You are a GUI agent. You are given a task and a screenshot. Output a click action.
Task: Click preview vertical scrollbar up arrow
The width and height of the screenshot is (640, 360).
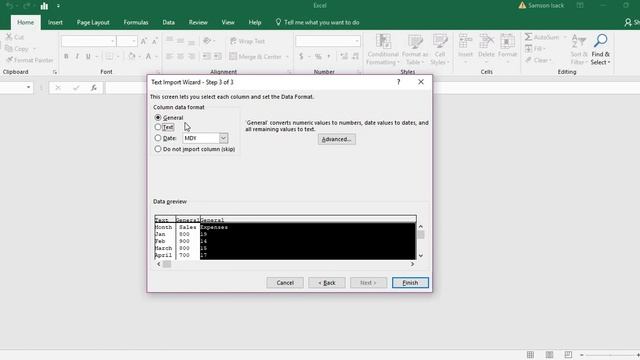pyautogui.click(x=420, y=227)
